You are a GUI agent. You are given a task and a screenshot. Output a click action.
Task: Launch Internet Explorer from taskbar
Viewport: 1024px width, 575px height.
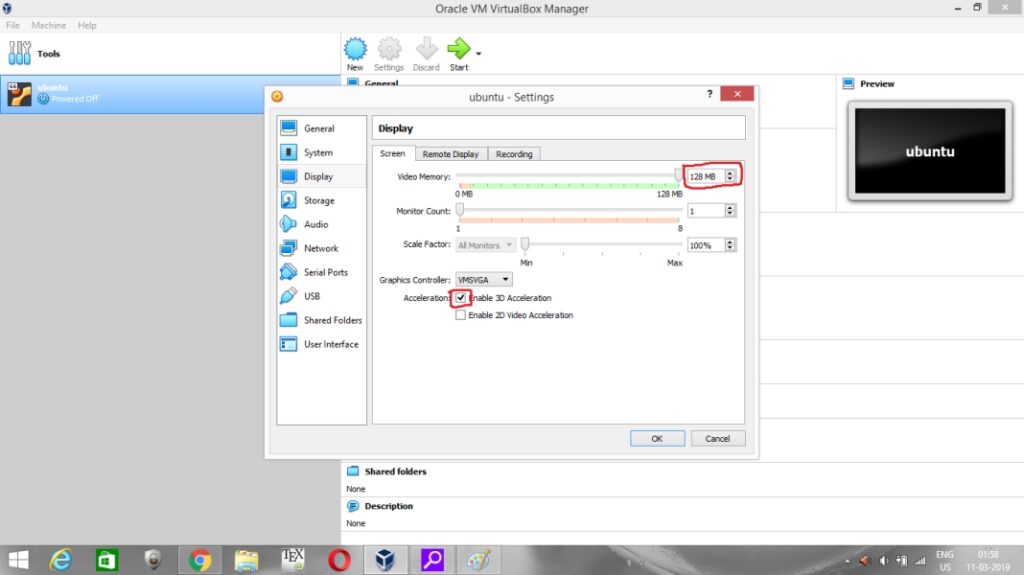point(61,560)
